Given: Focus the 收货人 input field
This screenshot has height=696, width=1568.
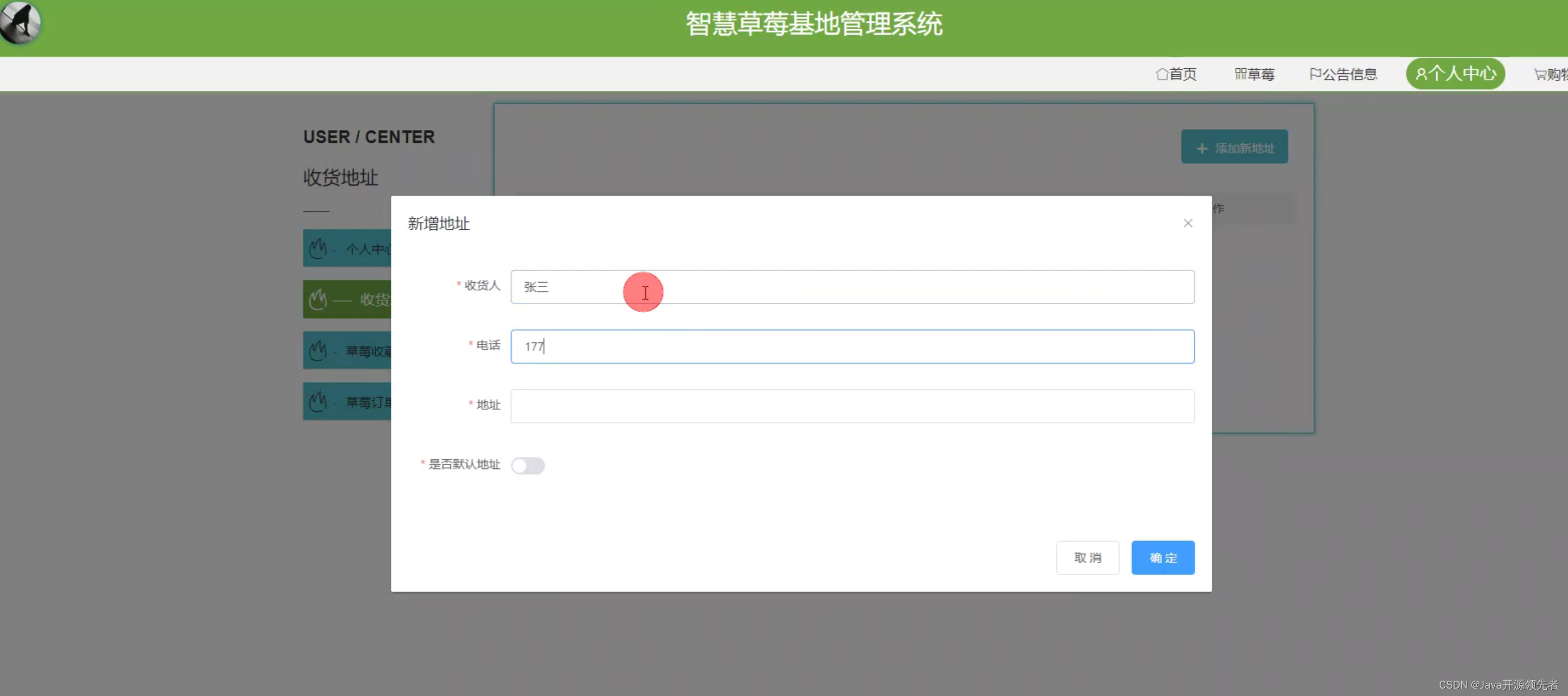Looking at the screenshot, I should pos(852,287).
